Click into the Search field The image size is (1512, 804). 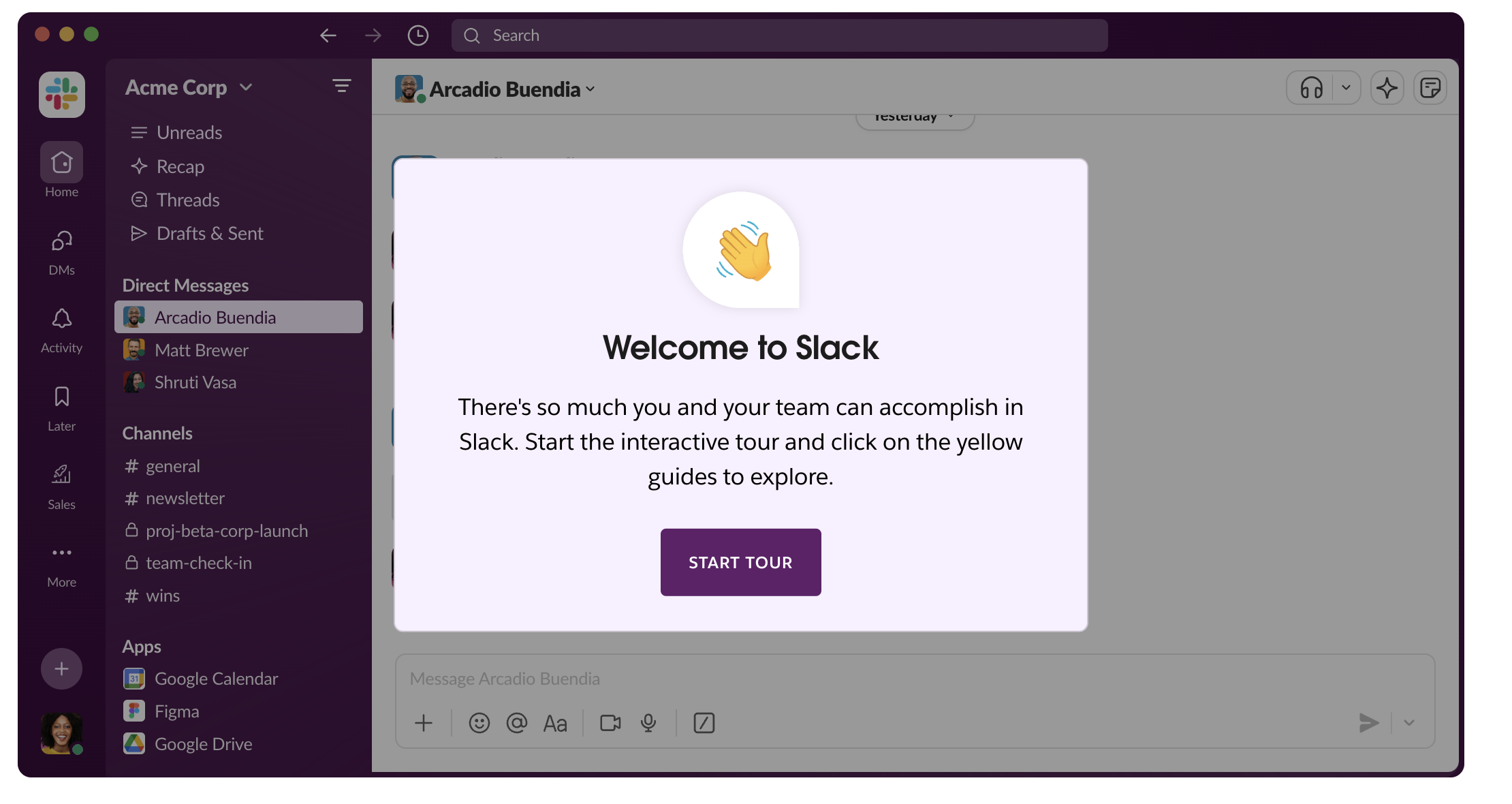[779, 35]
